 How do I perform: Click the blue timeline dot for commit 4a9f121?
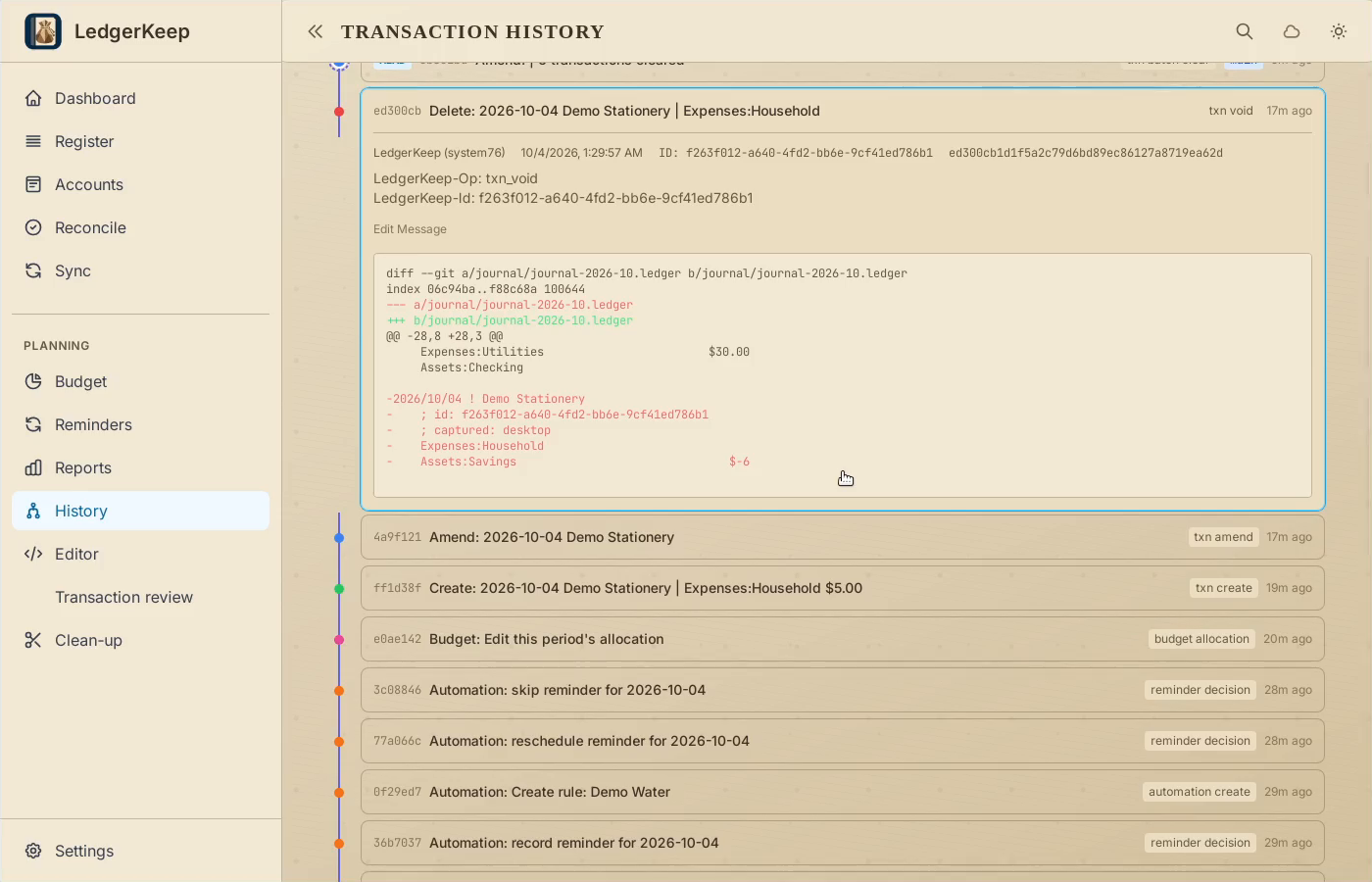339,538
